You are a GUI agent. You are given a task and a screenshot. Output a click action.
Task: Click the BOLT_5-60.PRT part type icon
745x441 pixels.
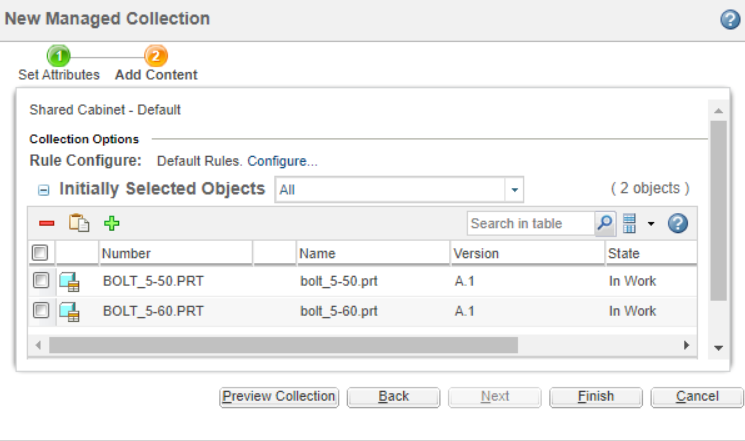coord(69,312)
